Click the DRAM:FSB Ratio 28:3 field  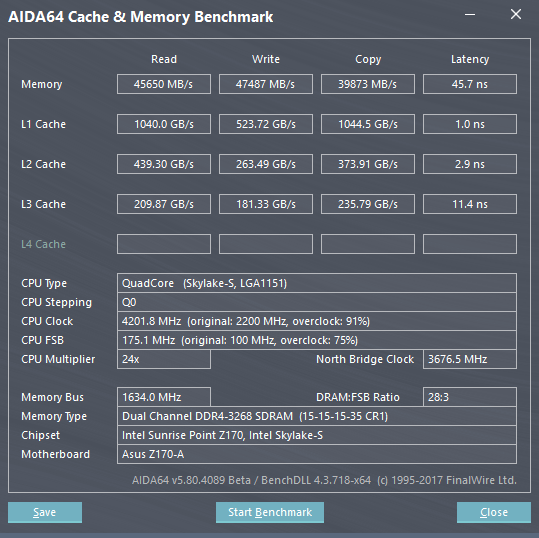[470, 397]
